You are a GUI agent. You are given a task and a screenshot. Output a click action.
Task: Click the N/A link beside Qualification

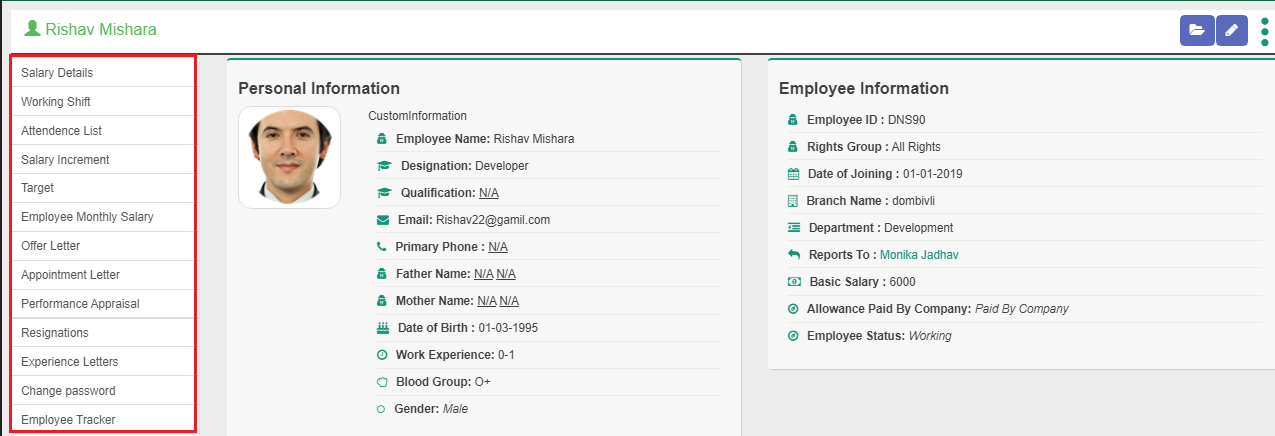488,193
